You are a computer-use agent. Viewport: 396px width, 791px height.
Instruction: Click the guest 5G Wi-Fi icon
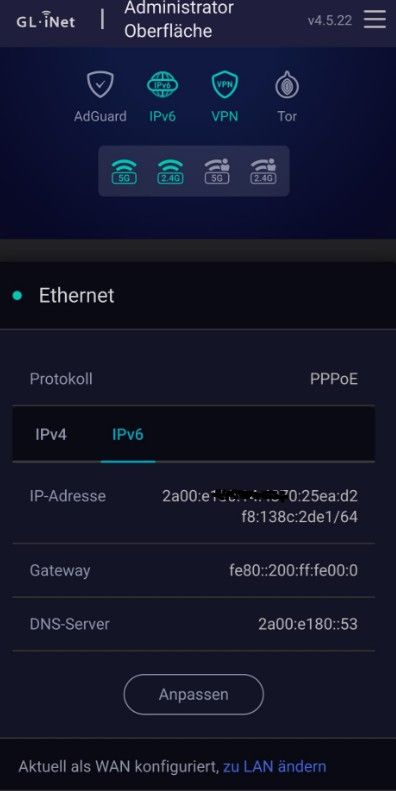point(217,172)
